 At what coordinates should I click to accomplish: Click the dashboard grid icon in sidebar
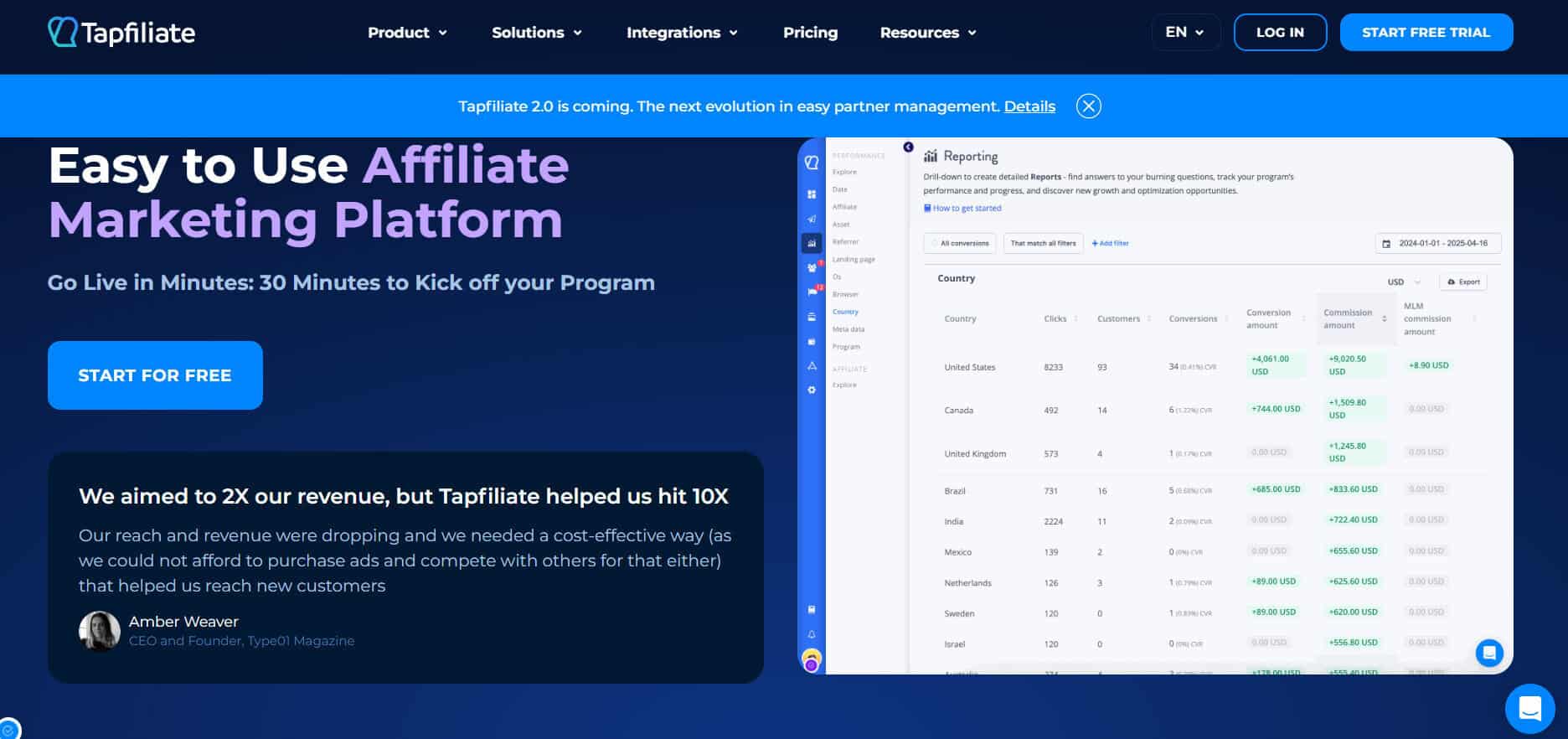[x=812, y=194]
